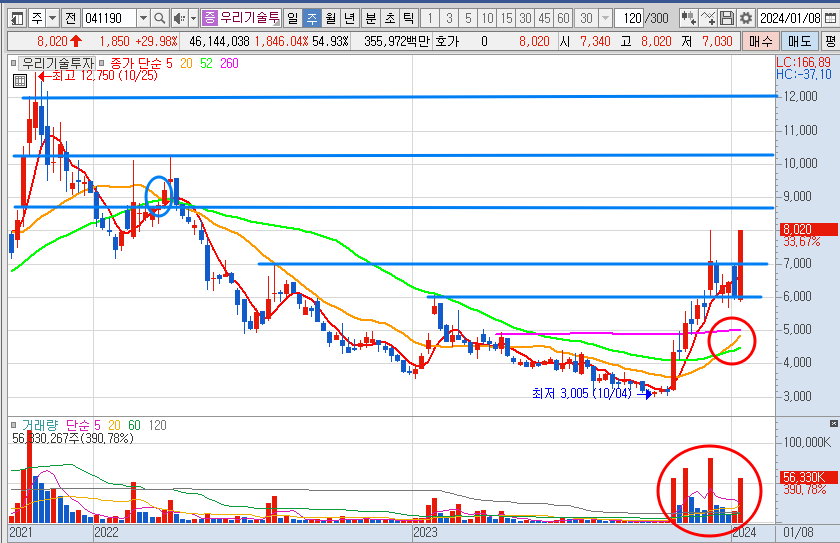Click the 종가 단순 moving average label
840x543 pixels.
coord(136,63)
